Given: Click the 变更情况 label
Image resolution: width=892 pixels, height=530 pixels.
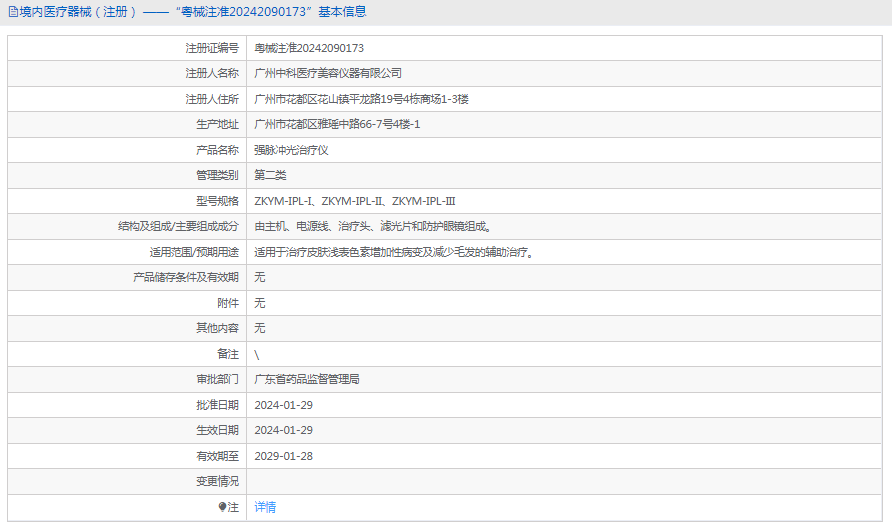Looking at the screenshot, I should (x=217, y=482).
